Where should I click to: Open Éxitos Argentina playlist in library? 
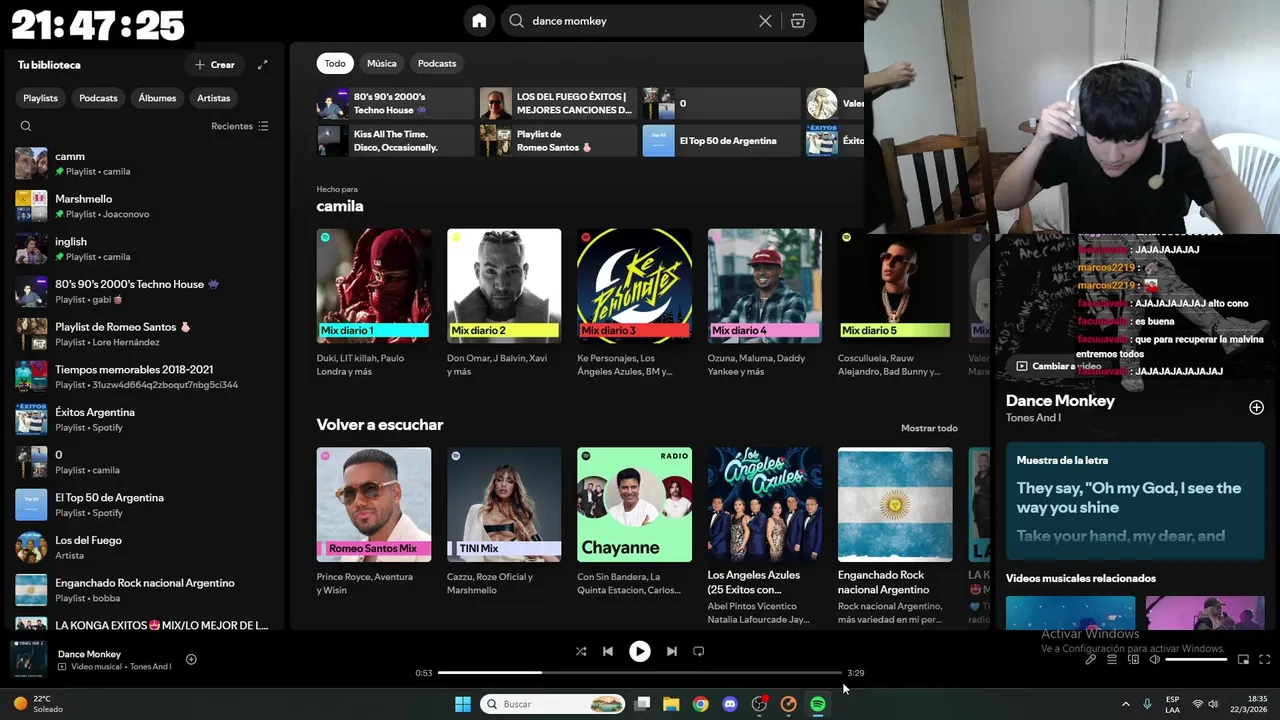pos(143,419)
